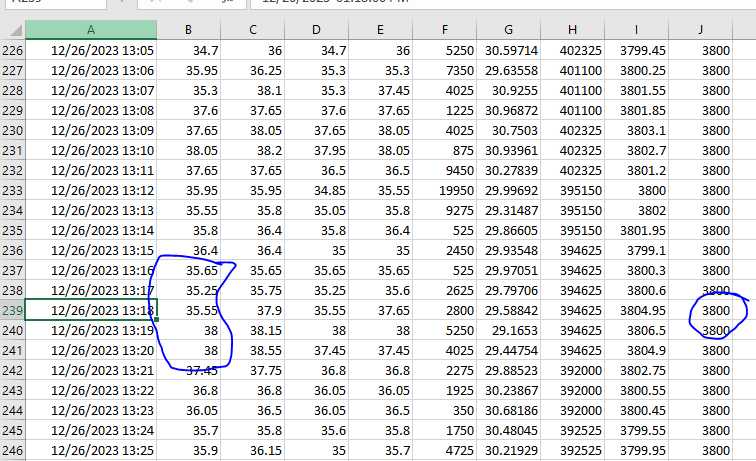The height and width of the screenshot is (461, 756).
Task: Click the cell with value 9450
Action: 444,170
